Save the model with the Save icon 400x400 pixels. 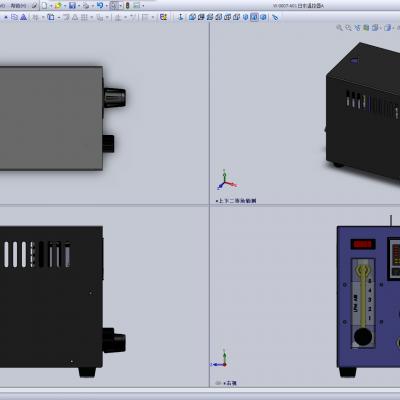[72, 6]
